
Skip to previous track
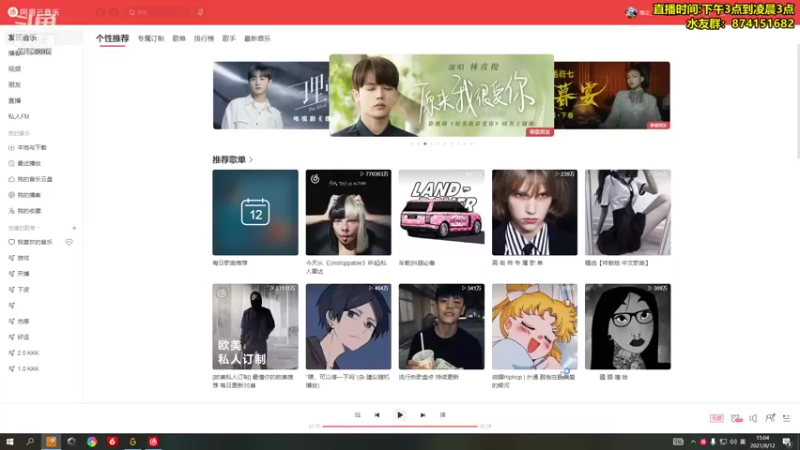377,415
